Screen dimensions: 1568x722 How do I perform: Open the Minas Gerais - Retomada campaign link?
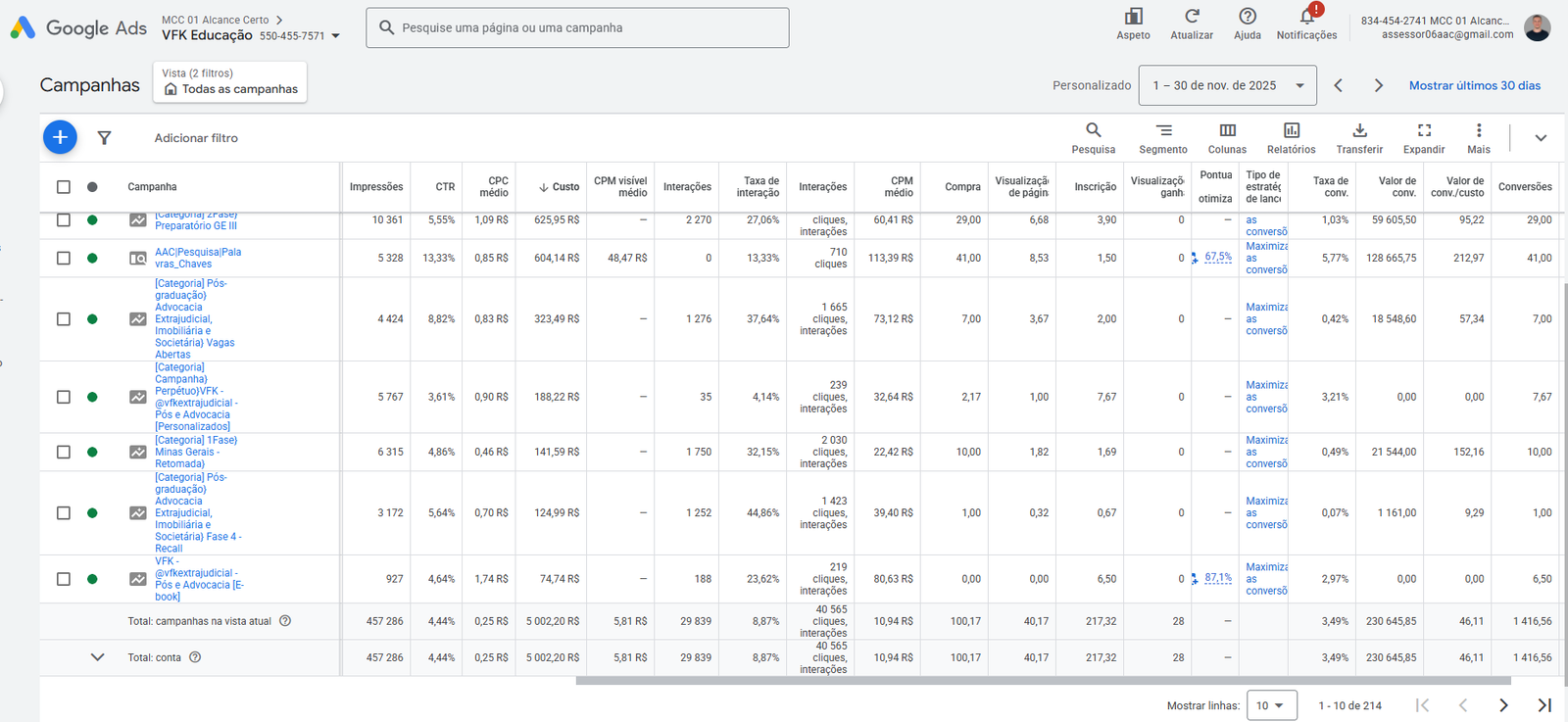(x=196, y=452)
